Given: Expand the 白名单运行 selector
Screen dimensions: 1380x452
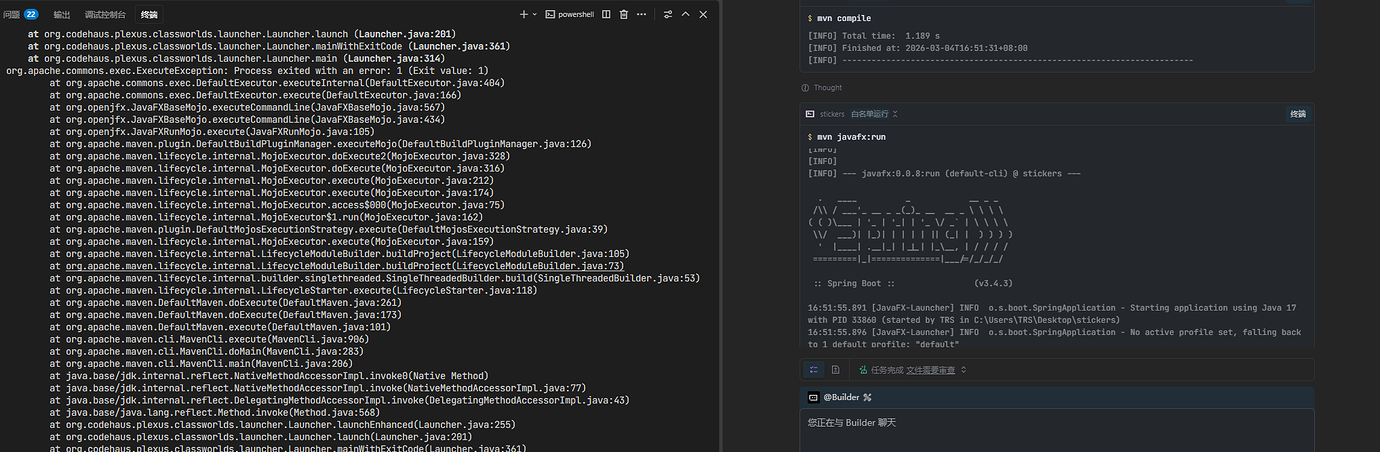Looking at the screenshot, I should (874, 114).
